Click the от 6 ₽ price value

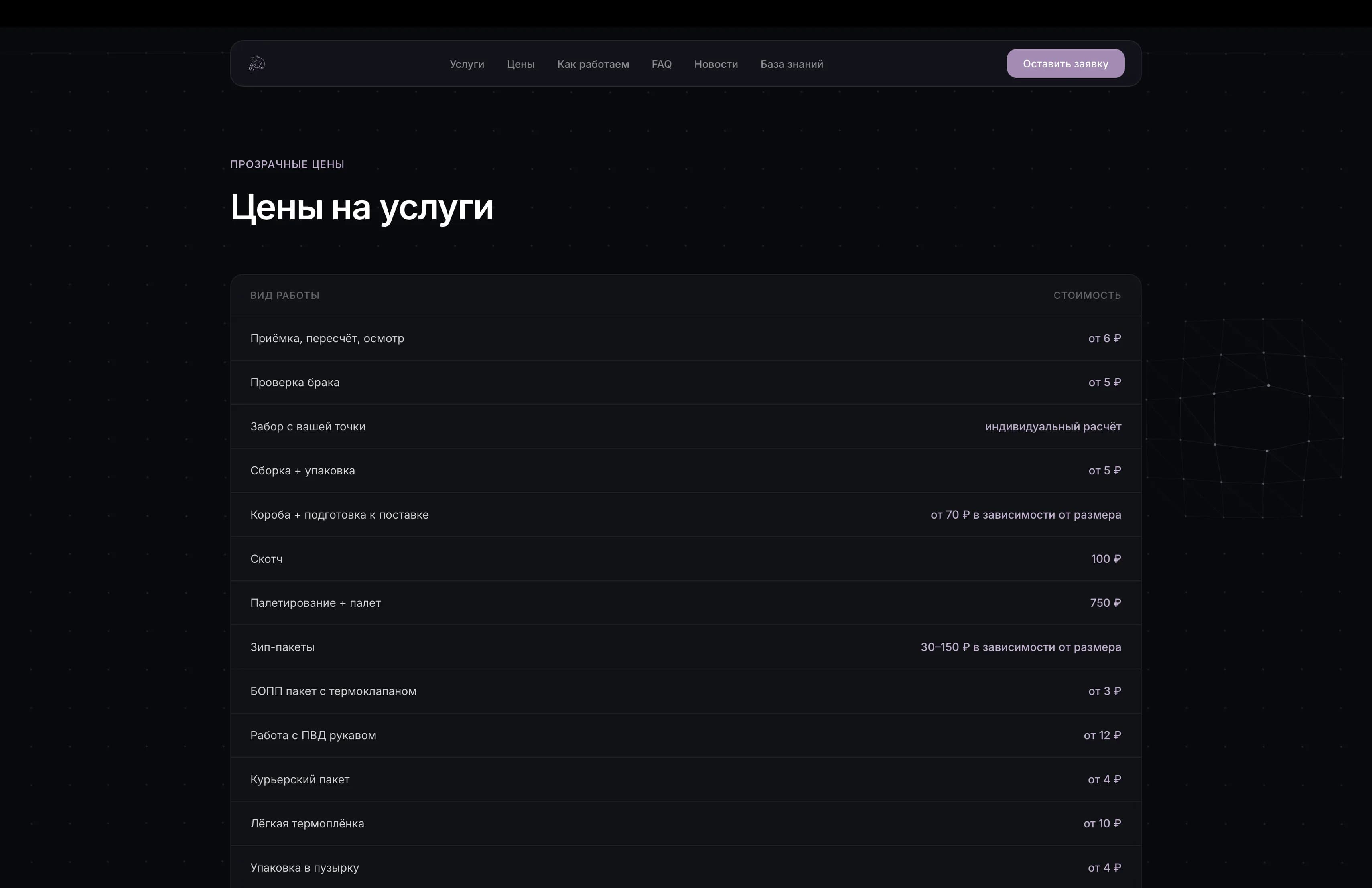[x=1104, y=338]
